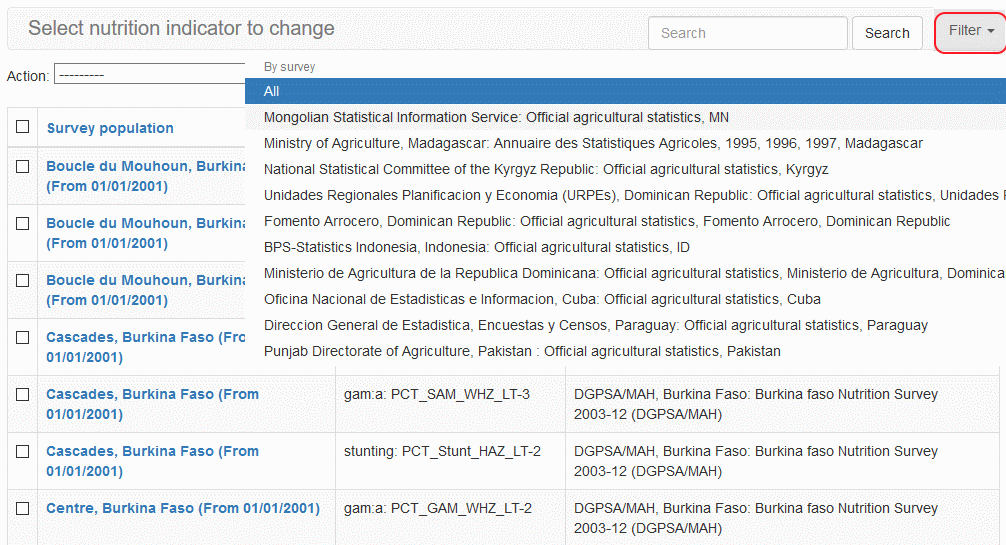Viewport: 1006px width, 545px height.
Task: Open the Filter dropdown button
Action: coord(970,32)
